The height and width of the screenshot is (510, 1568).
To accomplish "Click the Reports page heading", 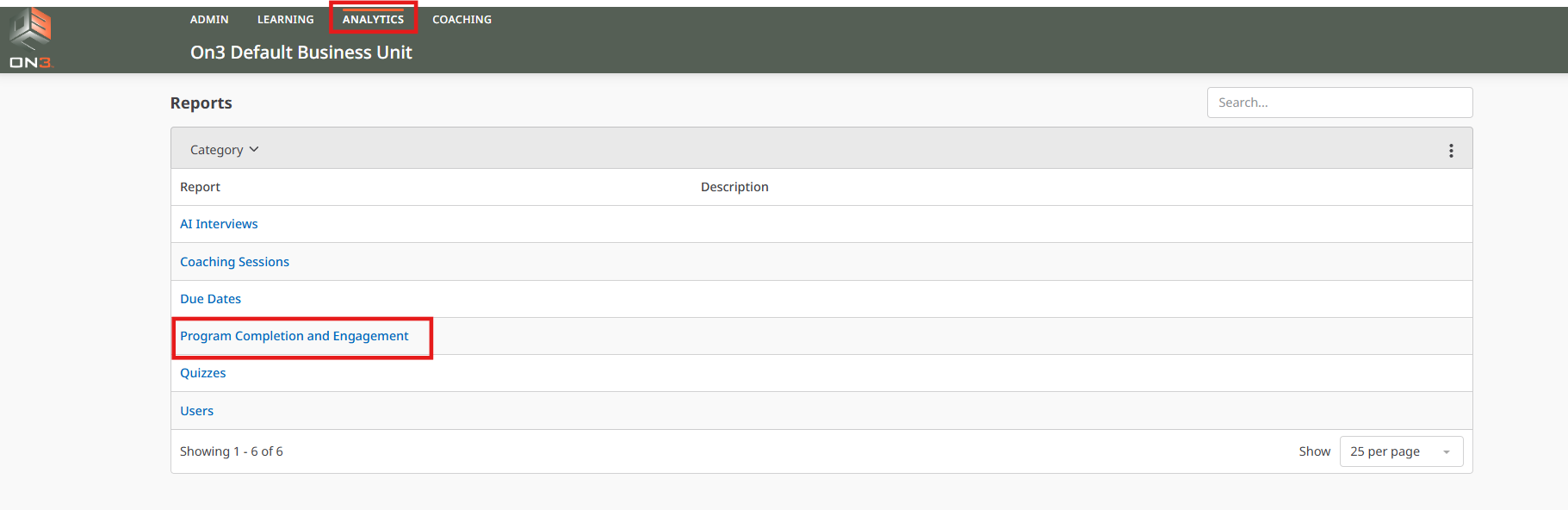I will click(x=201, y=103).
